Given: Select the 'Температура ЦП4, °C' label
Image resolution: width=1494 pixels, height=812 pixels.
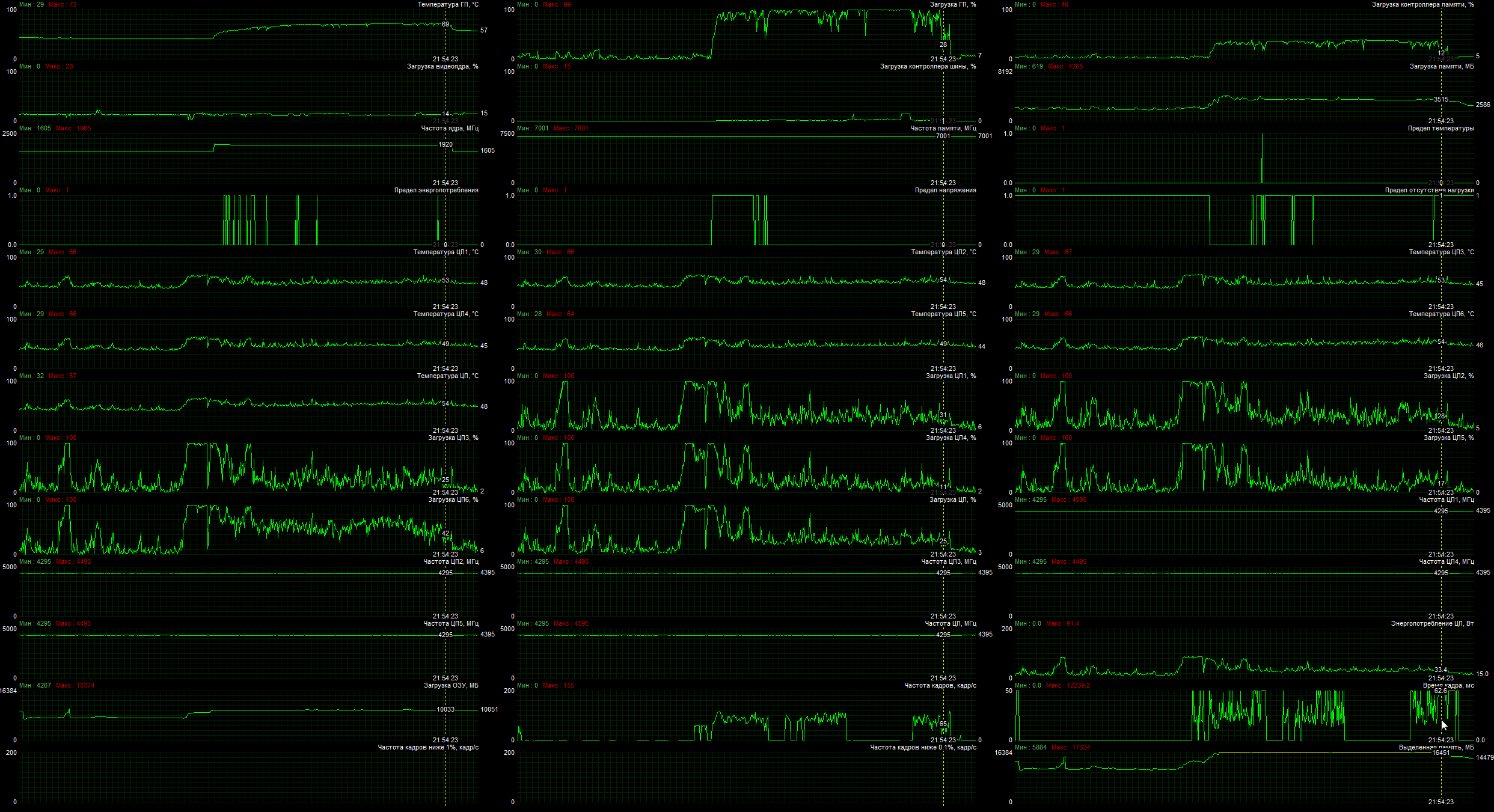Looking at the screenshot, I should [446, 314].
